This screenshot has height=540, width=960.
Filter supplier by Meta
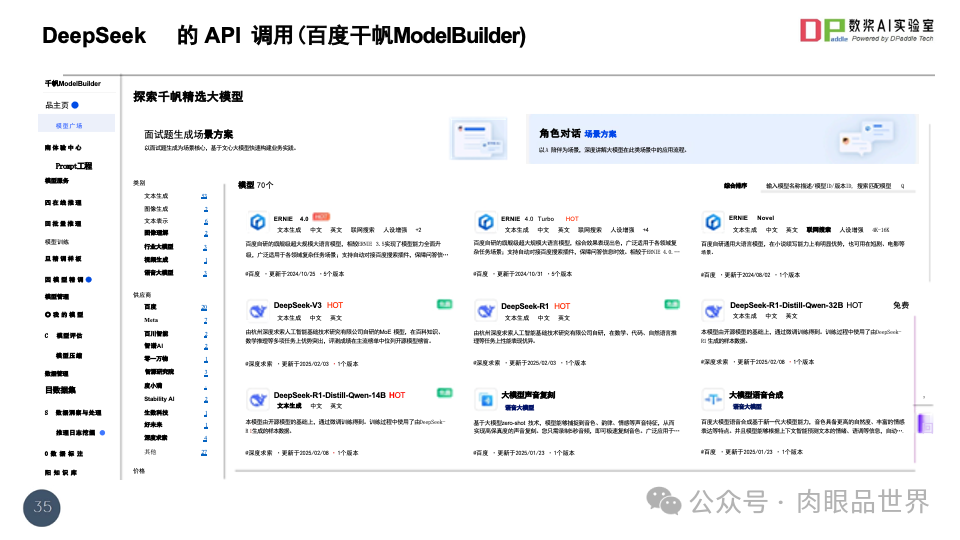tap(151, 320)
